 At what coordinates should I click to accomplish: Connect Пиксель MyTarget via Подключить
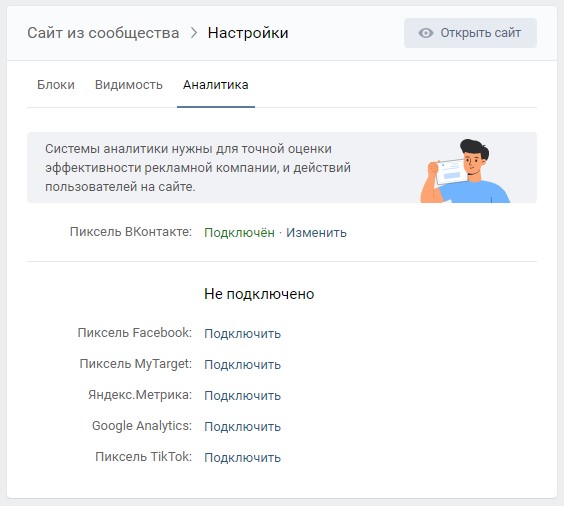click(x=242, y=365)
